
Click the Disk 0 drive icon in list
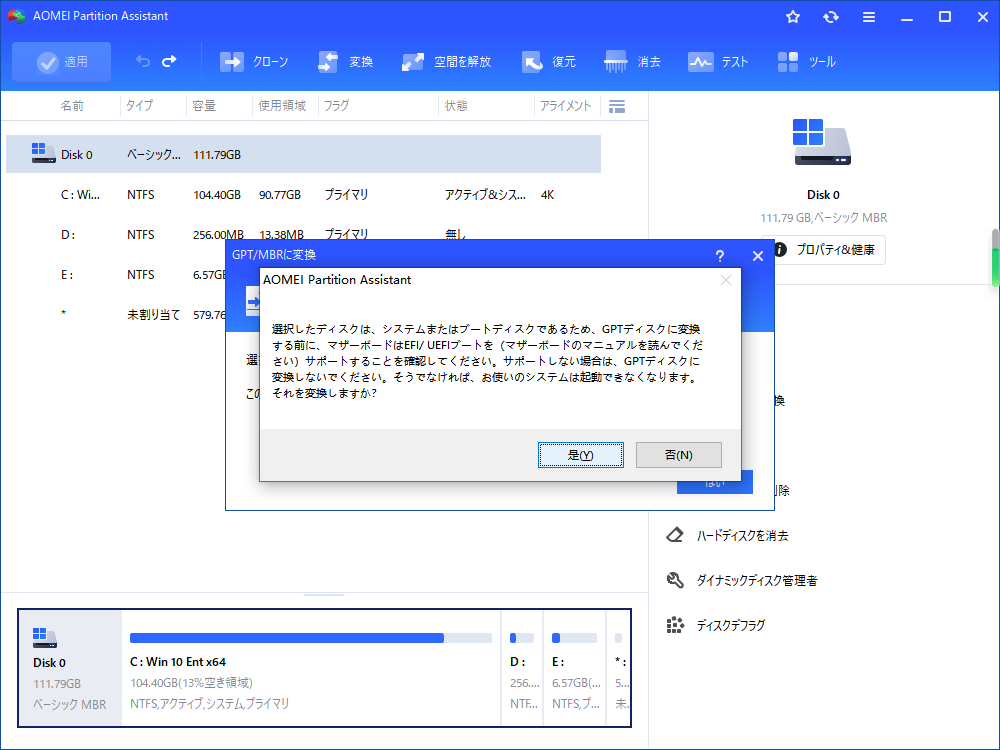click(x=43, y=153)
